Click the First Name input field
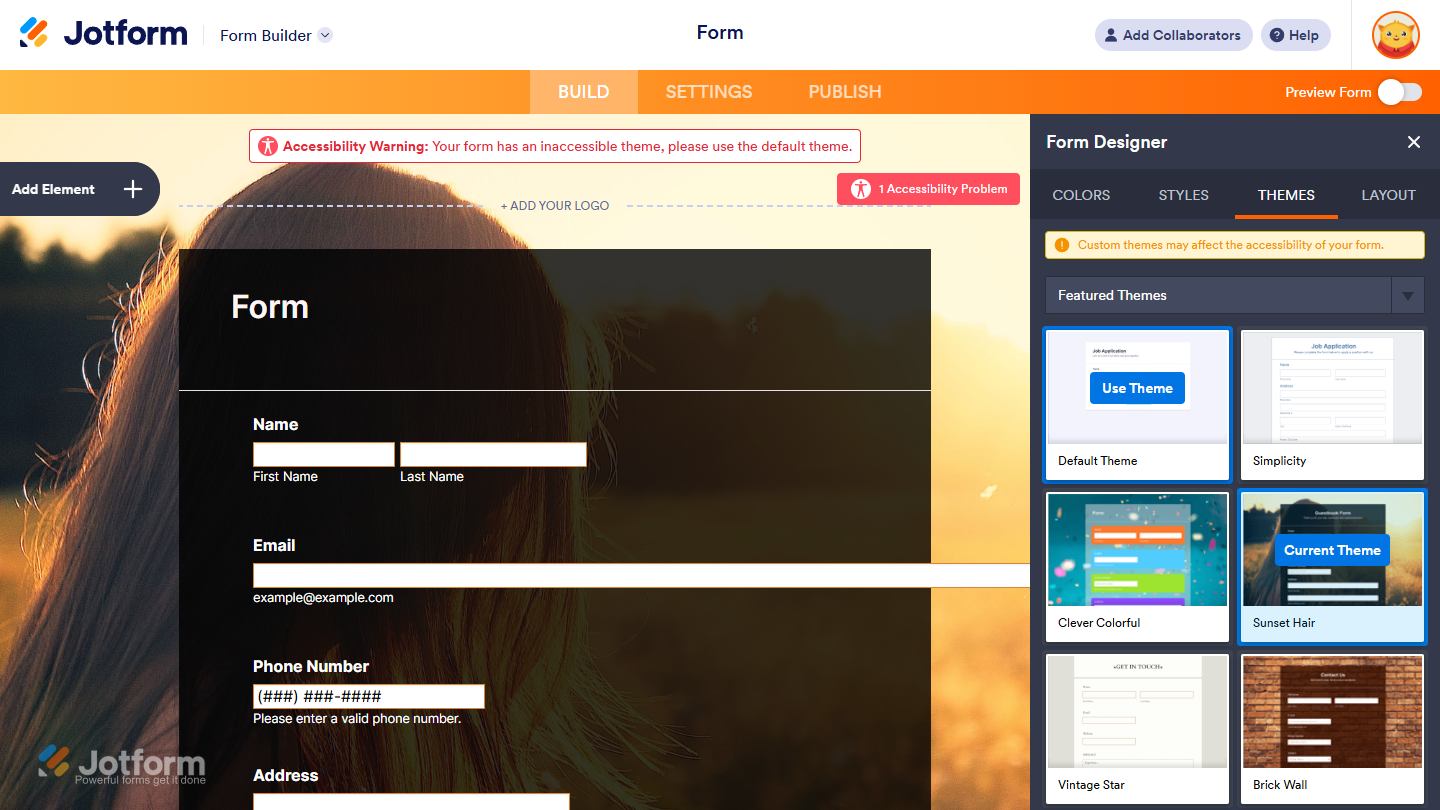The height and width of the screenshot is (810, 1440). 323,454
